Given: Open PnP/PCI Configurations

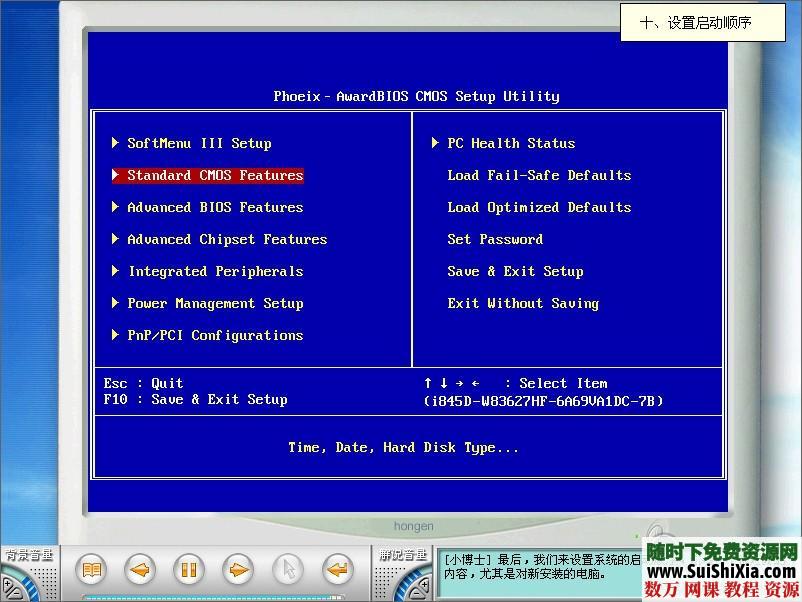Looking at the screenshot, I should coord(214,335).
